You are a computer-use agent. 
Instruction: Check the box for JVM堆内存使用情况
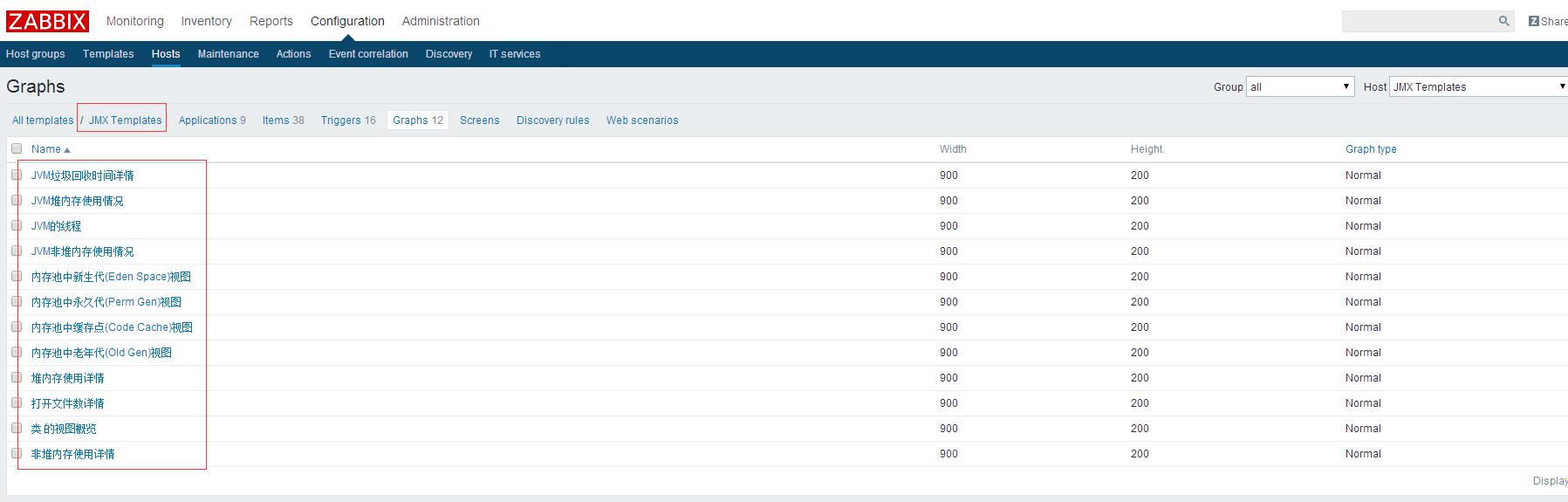coord(17,200)
